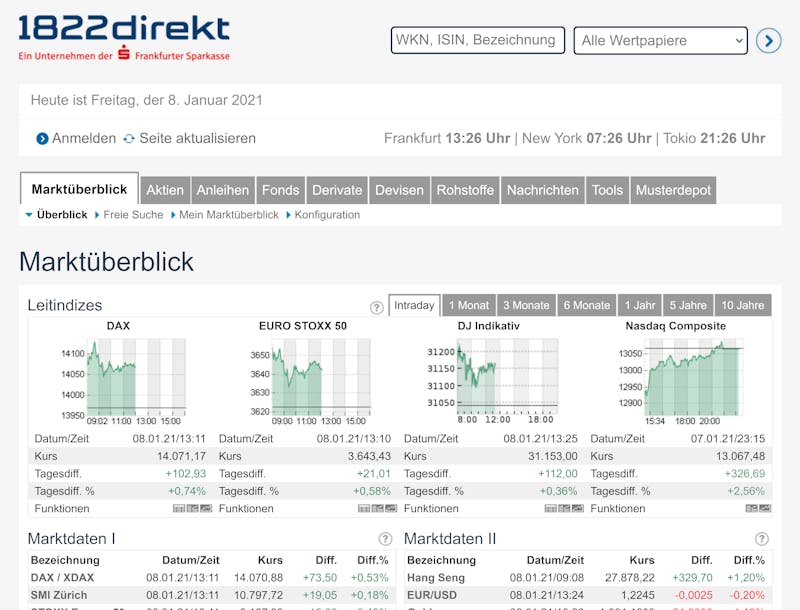Open the EUR/USD row link
This screenshot has height=610, width=800.
coord(432,595)
